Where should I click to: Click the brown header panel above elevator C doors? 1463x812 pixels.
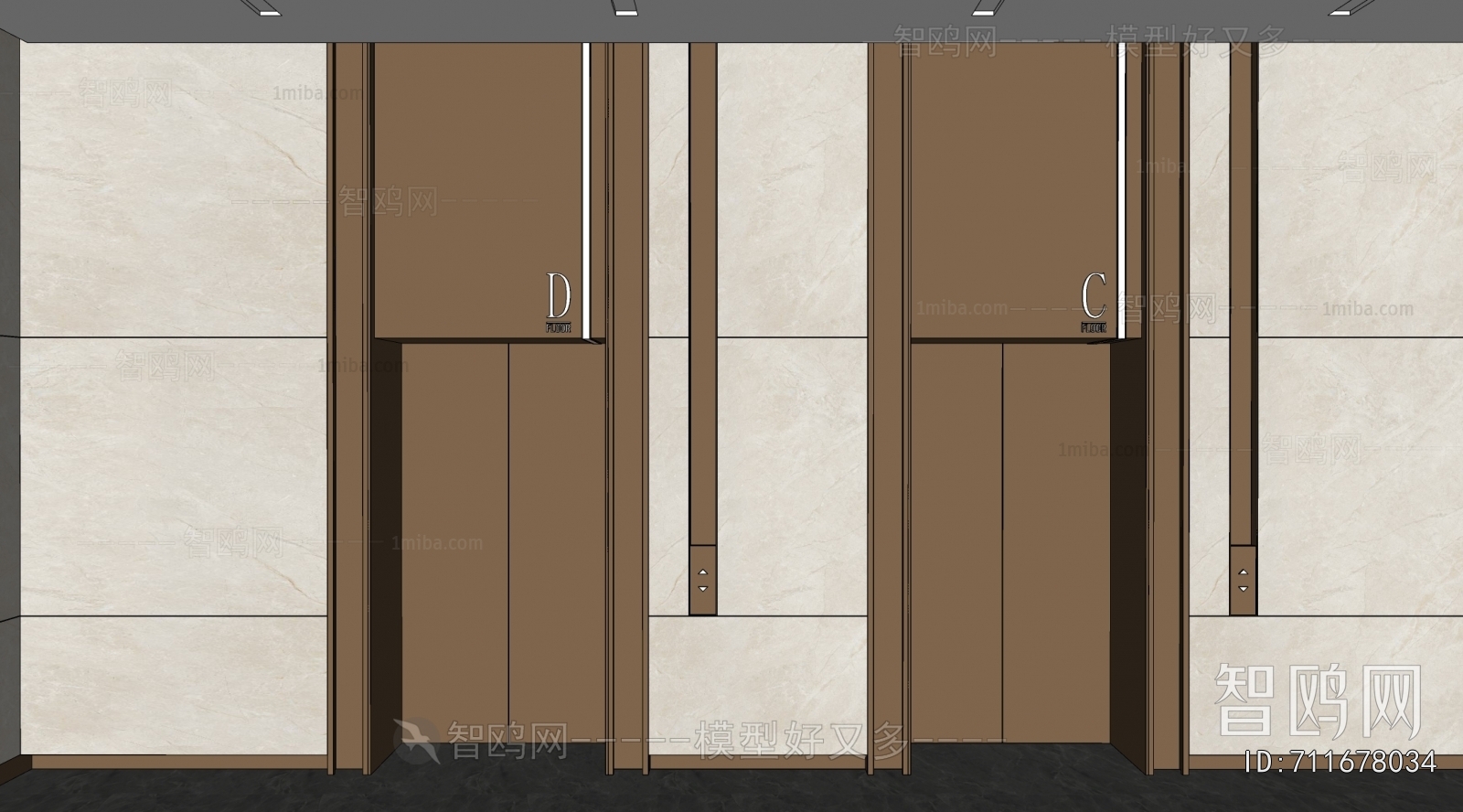click(1010, 183)
